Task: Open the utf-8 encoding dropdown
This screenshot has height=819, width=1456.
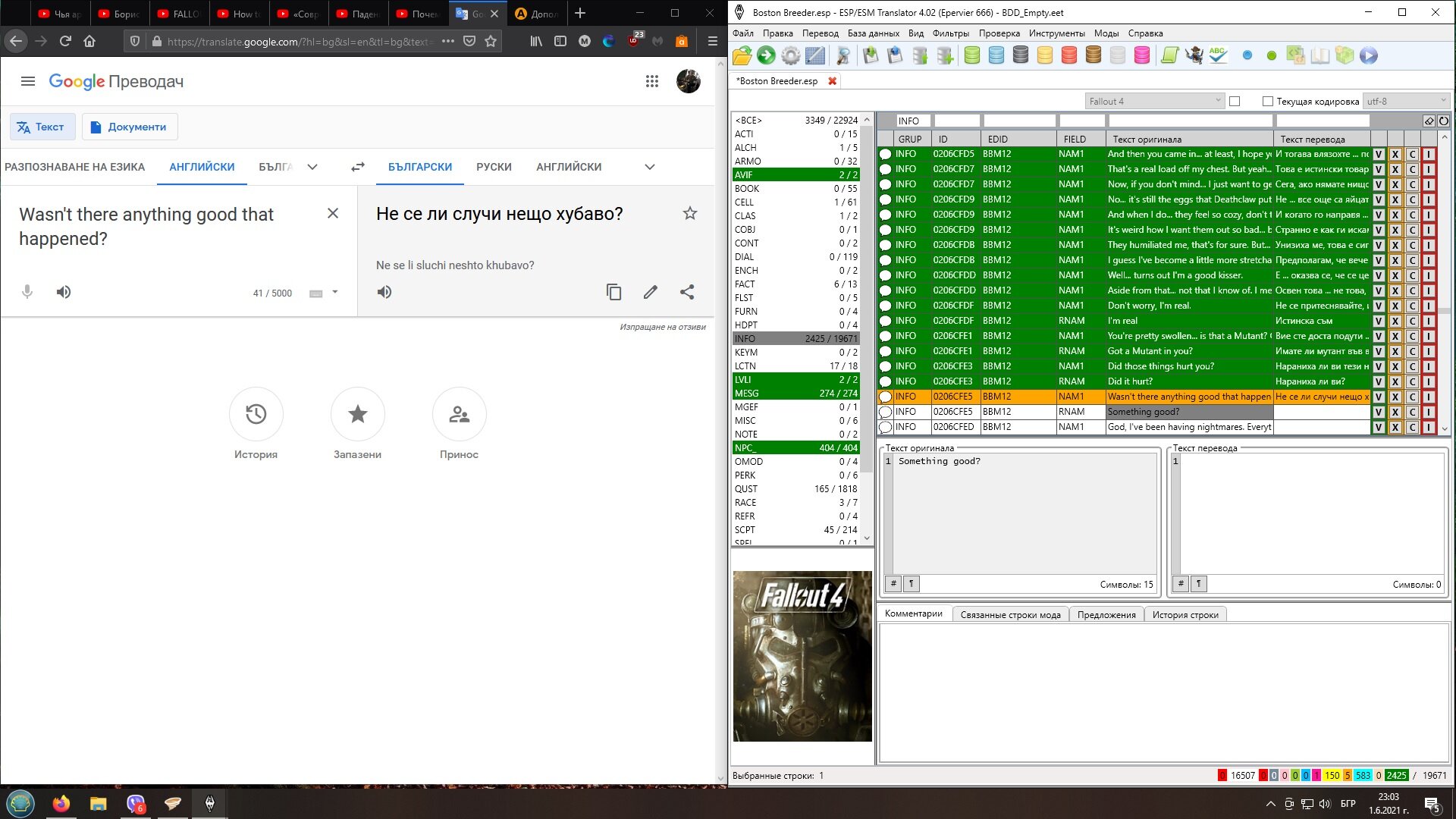Action: point(1407,101)
